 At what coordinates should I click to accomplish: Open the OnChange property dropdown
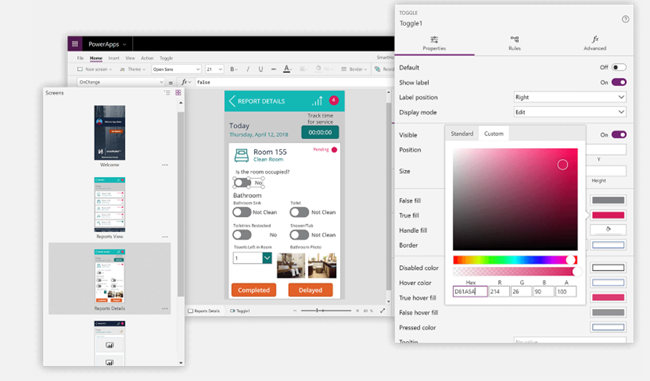click(121, 82)
